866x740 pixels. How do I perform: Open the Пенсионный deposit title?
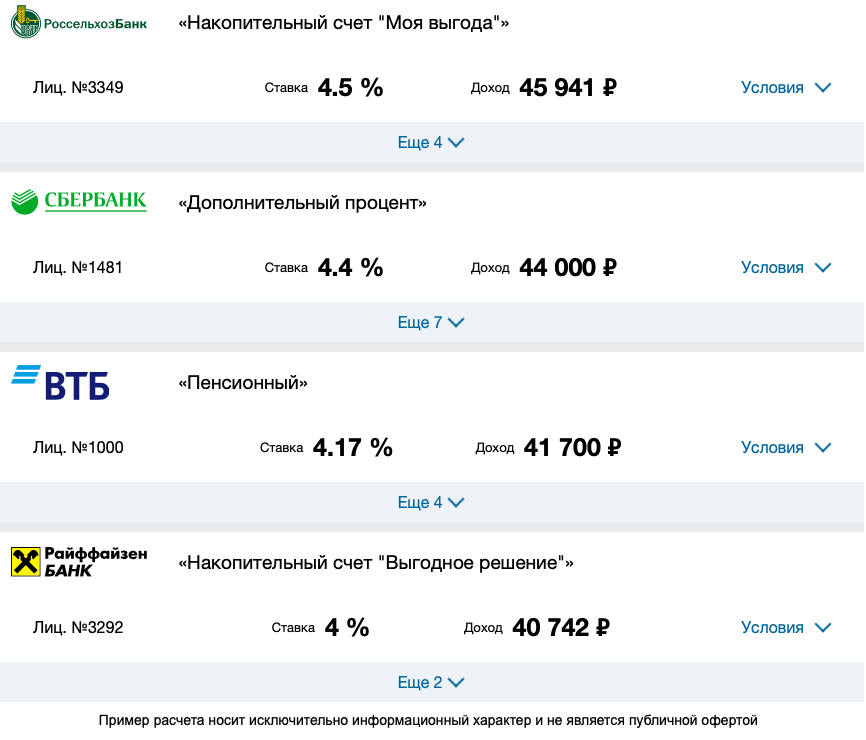242,383
